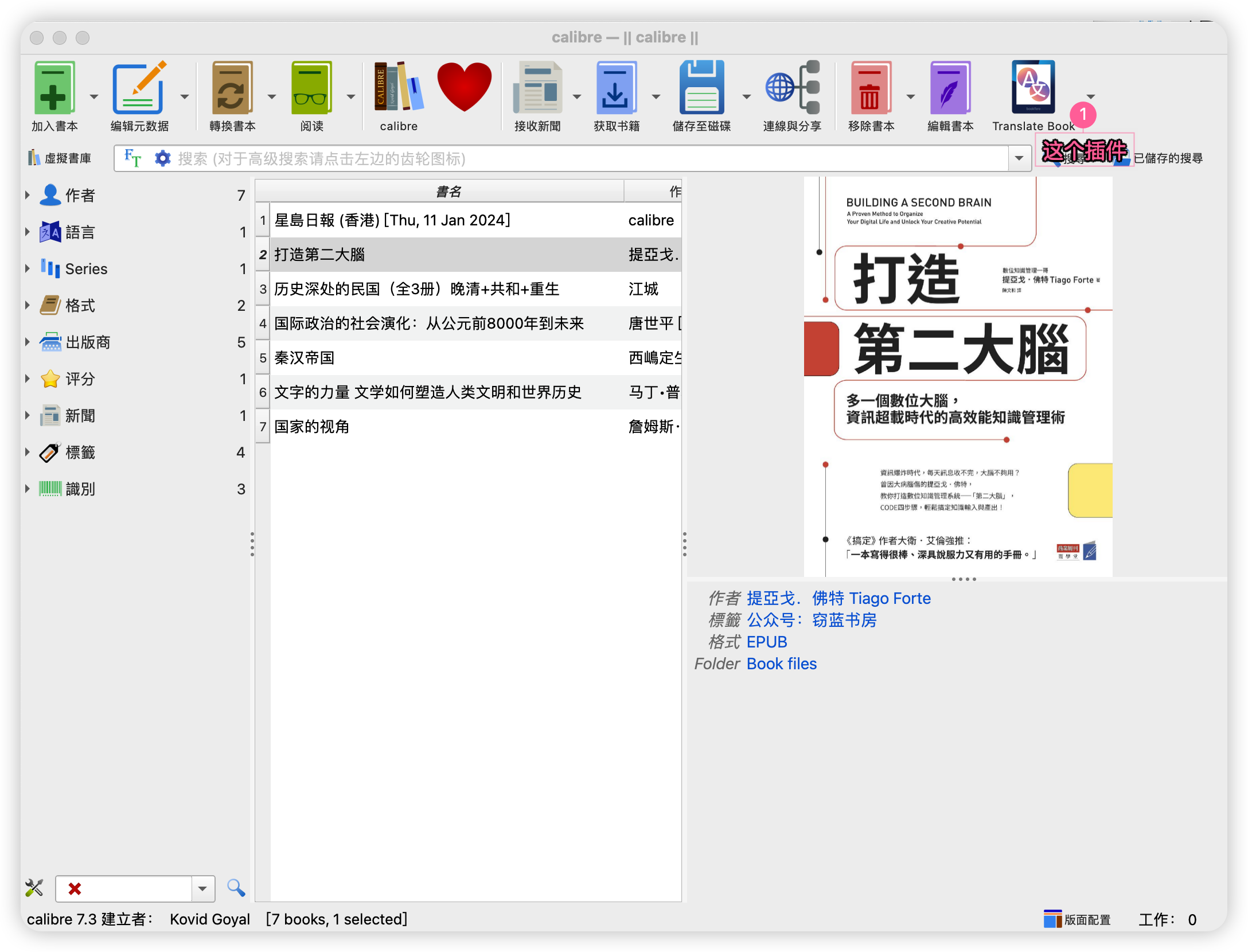The height and width of the screenshot is (952, 1248).
Task: Open toolbar overflow arrow after Translate Book
Action: (1091, 96)
